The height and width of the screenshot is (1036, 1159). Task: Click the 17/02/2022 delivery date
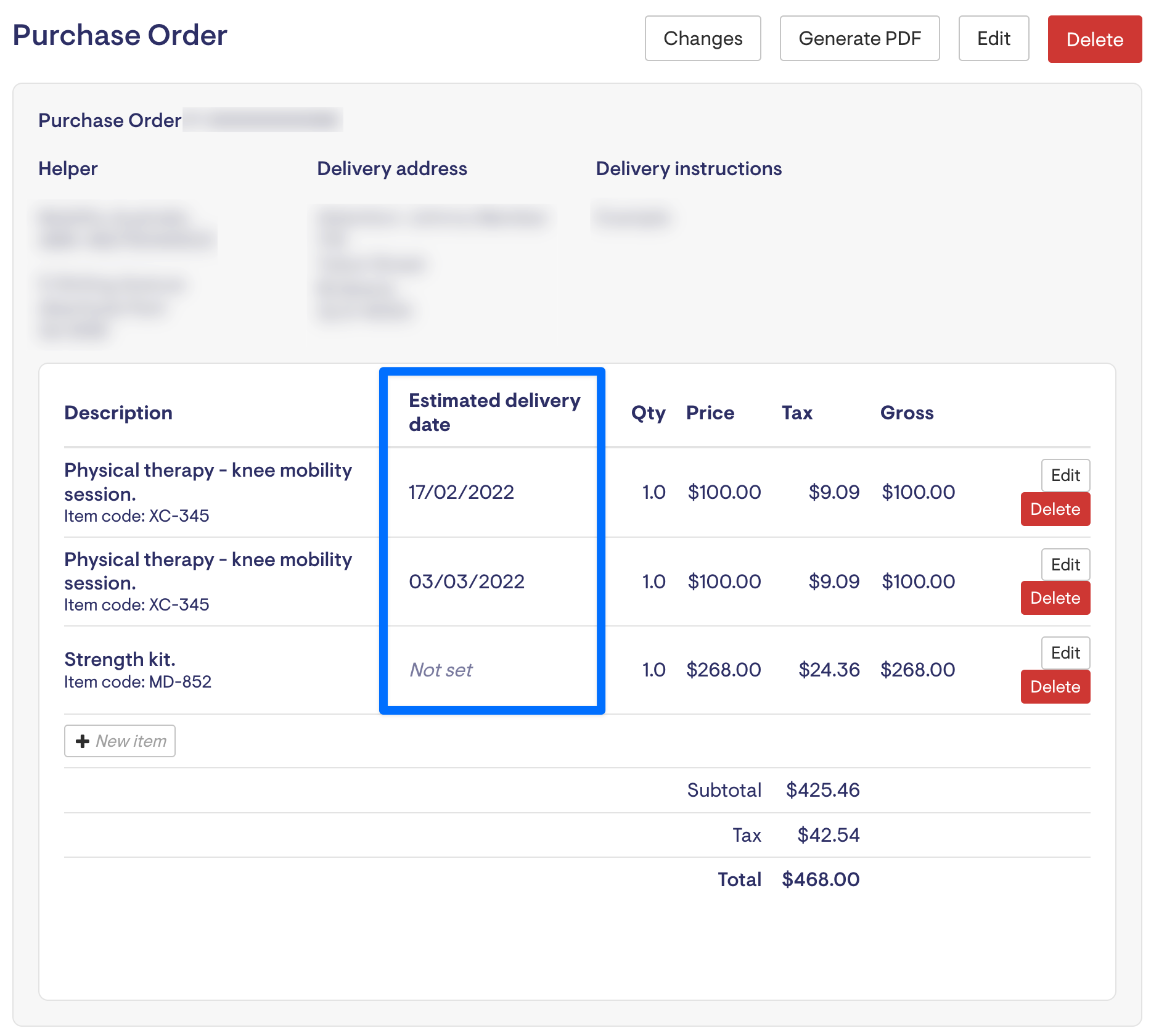pyautogui.click(x=461, y=492)
